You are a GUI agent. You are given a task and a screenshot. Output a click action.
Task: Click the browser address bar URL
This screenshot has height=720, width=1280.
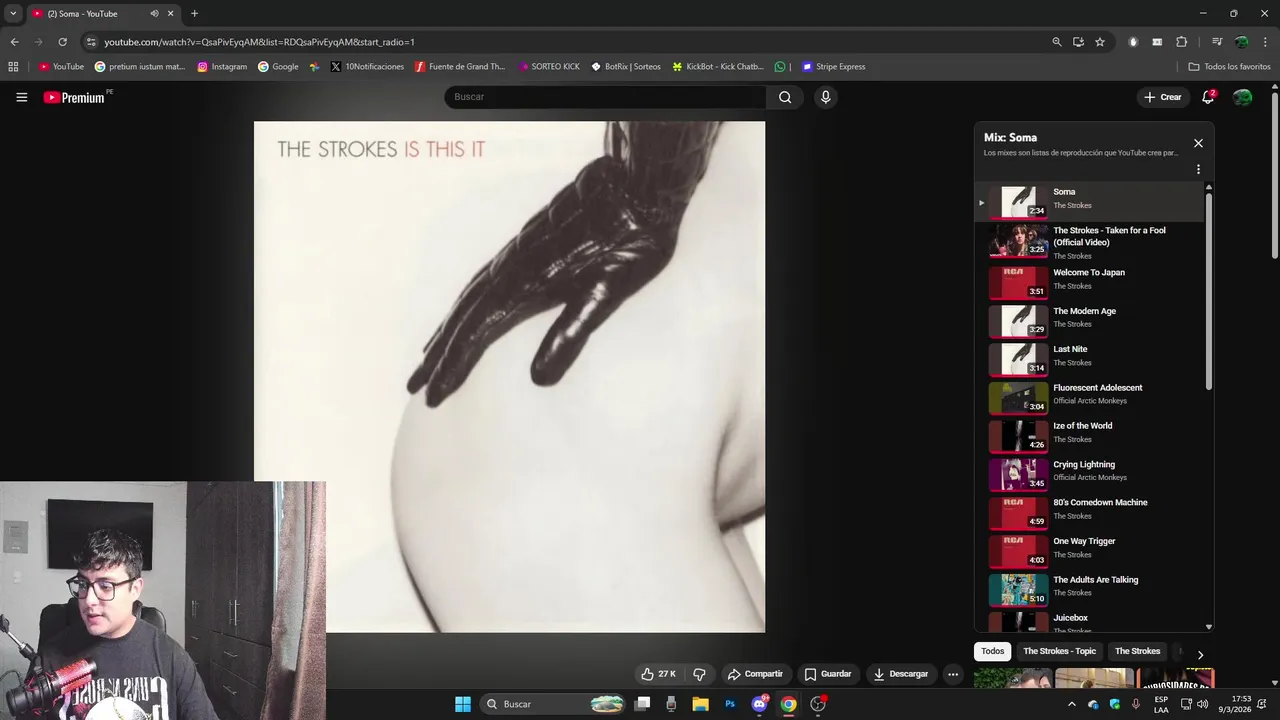click(259, 42)
